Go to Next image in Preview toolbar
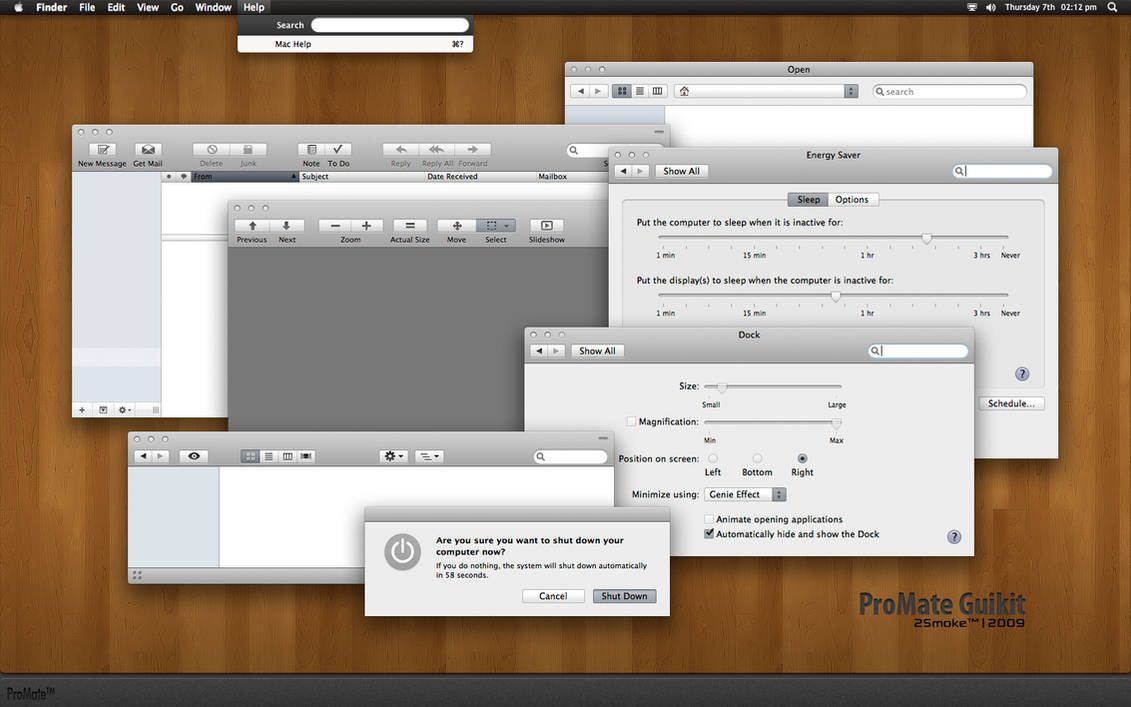Image resolution: width=1131 pixels, height=707 pixels. [286, 226]
